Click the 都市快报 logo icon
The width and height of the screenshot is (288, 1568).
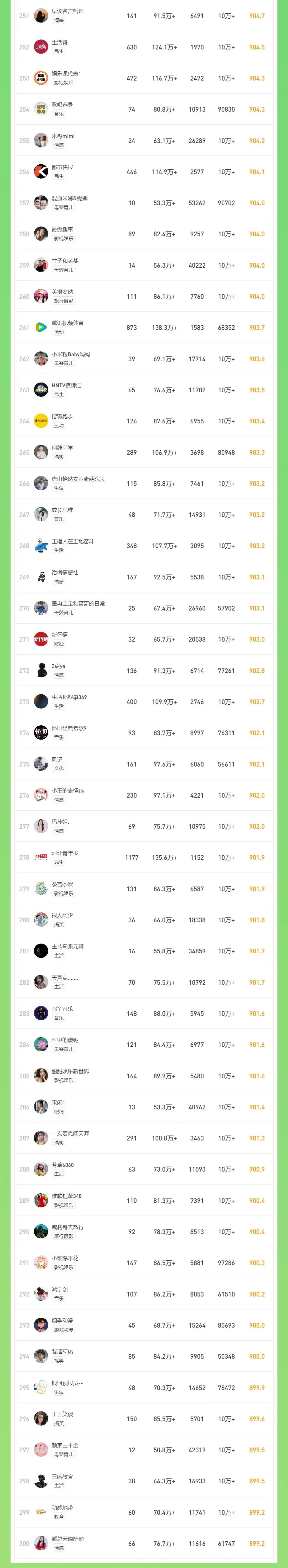(41, 172)
